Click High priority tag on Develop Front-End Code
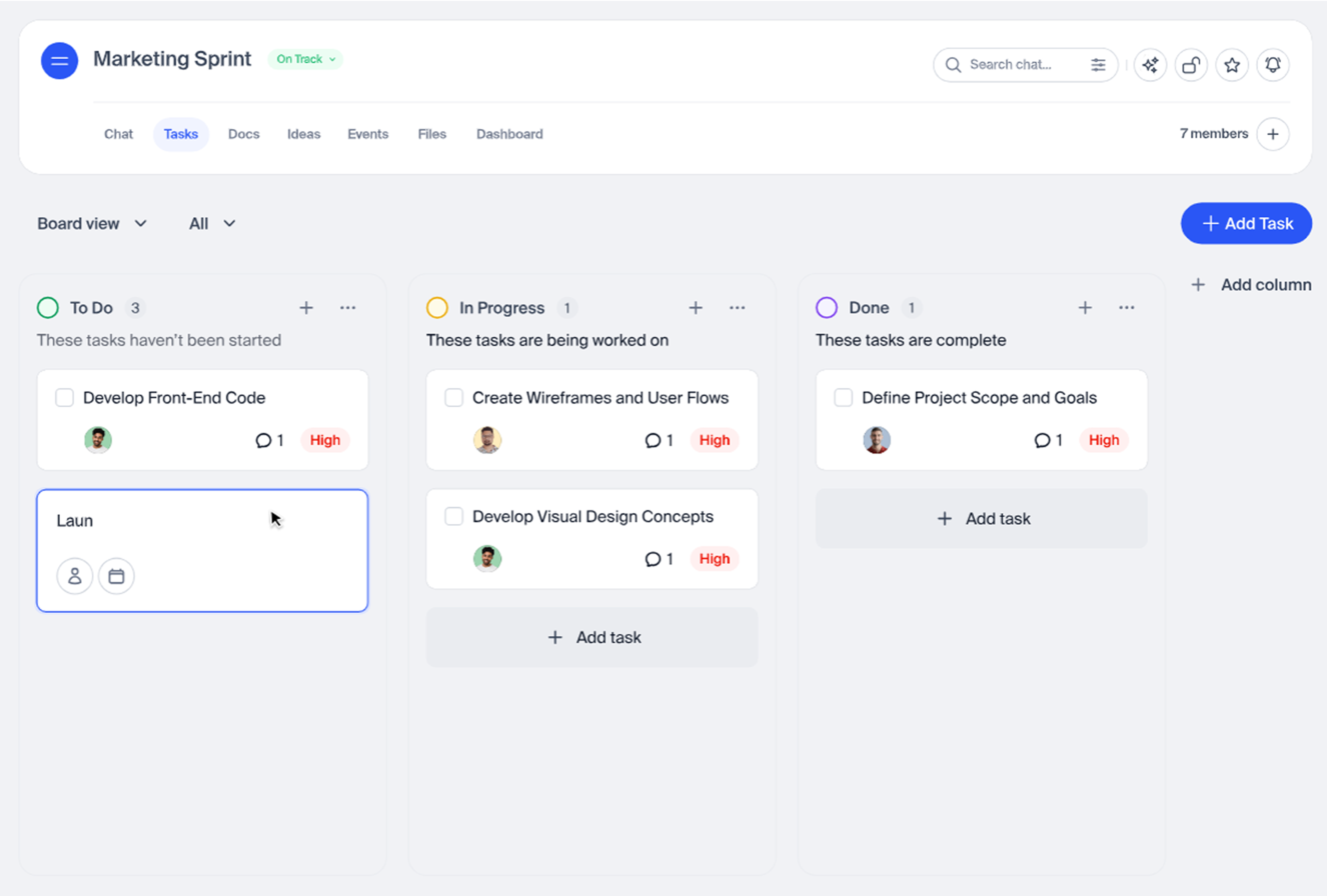Viewport: 1327px width, 896px height. (x=326, y=440)
